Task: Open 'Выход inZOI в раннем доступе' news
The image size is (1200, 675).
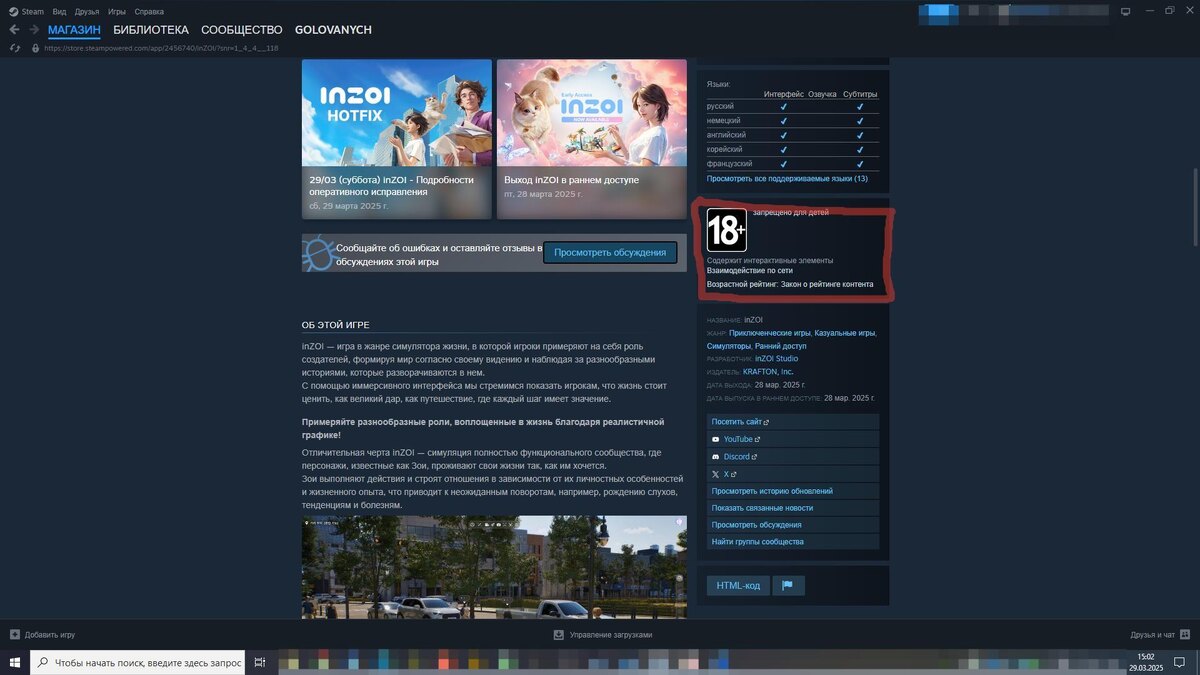Action: pyautogui.click(x=571, y=180)
